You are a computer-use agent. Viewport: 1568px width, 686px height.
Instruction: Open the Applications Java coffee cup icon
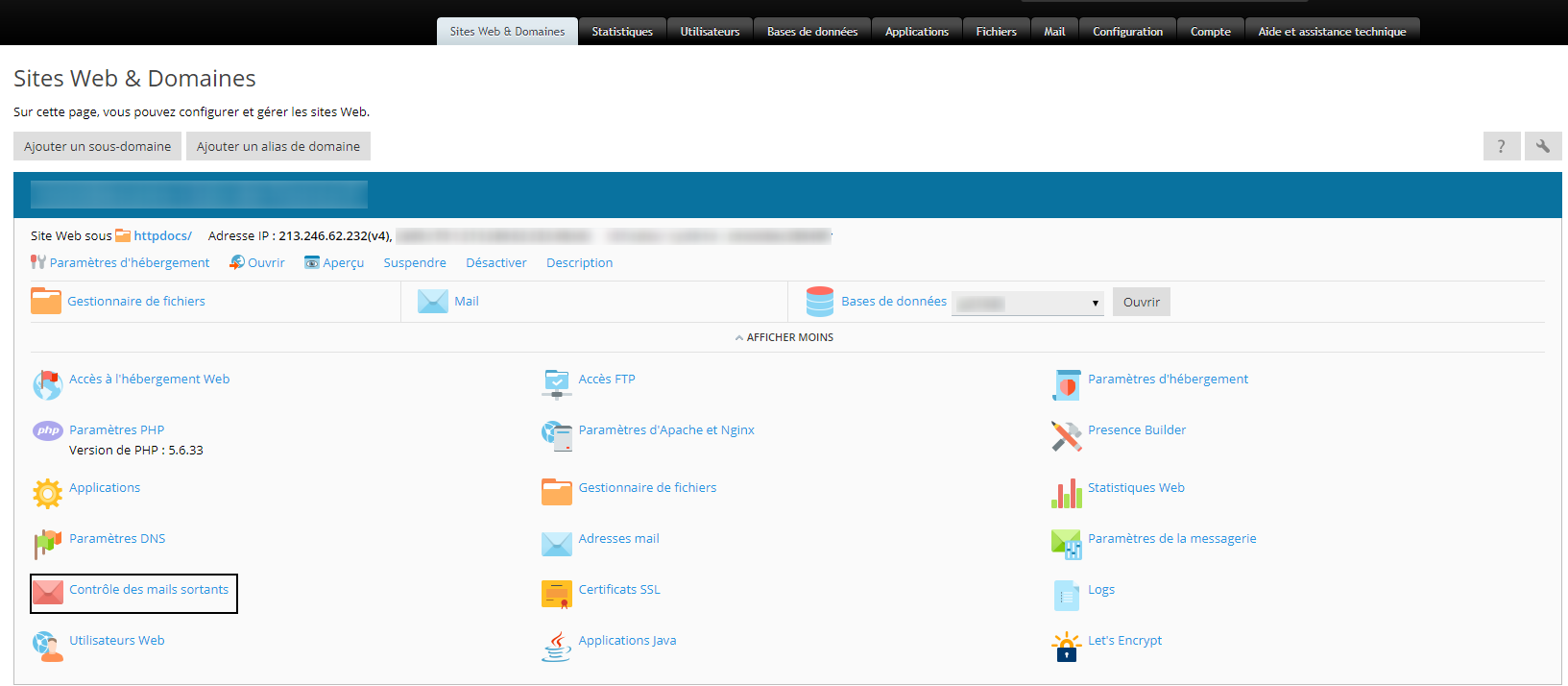557,647
